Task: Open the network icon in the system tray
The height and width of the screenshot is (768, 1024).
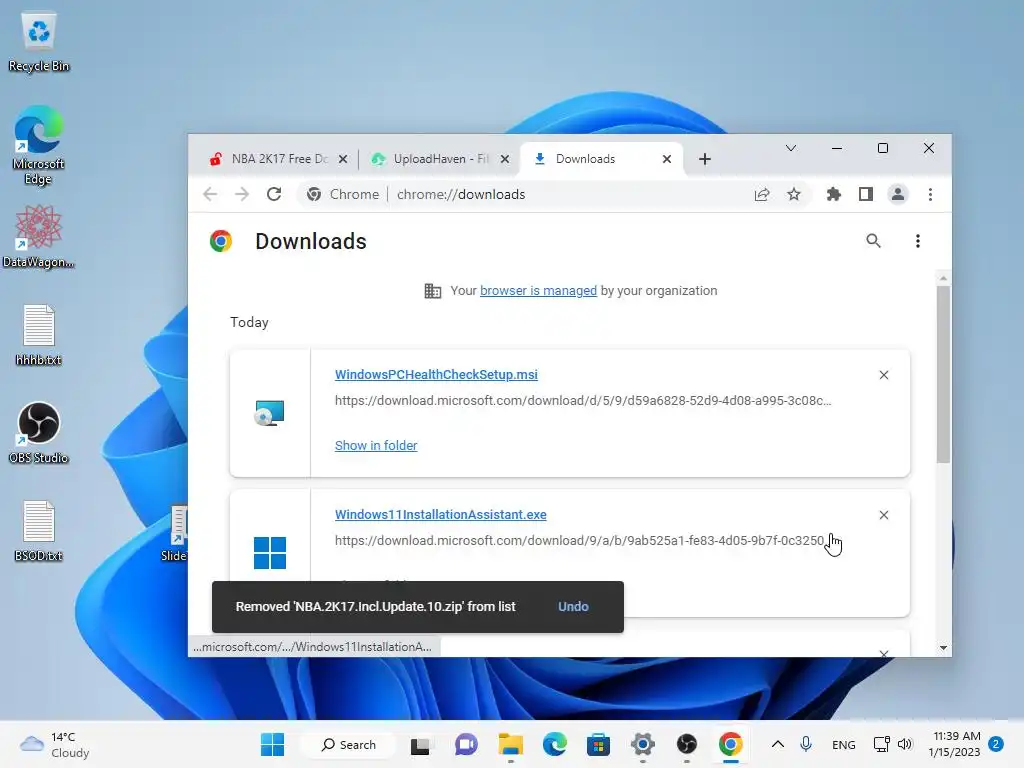Action: [x=882, y=744]
